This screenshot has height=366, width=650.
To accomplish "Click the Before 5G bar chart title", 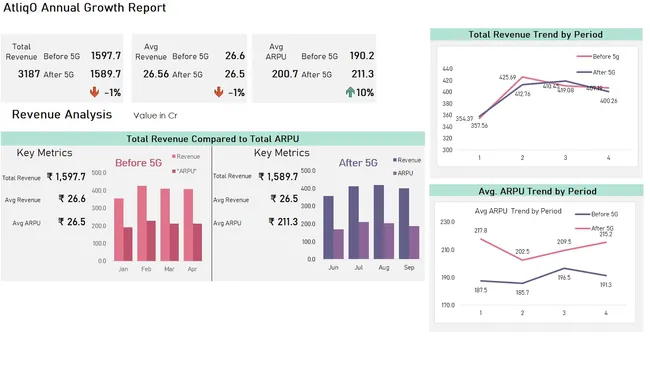I will 138,163.
